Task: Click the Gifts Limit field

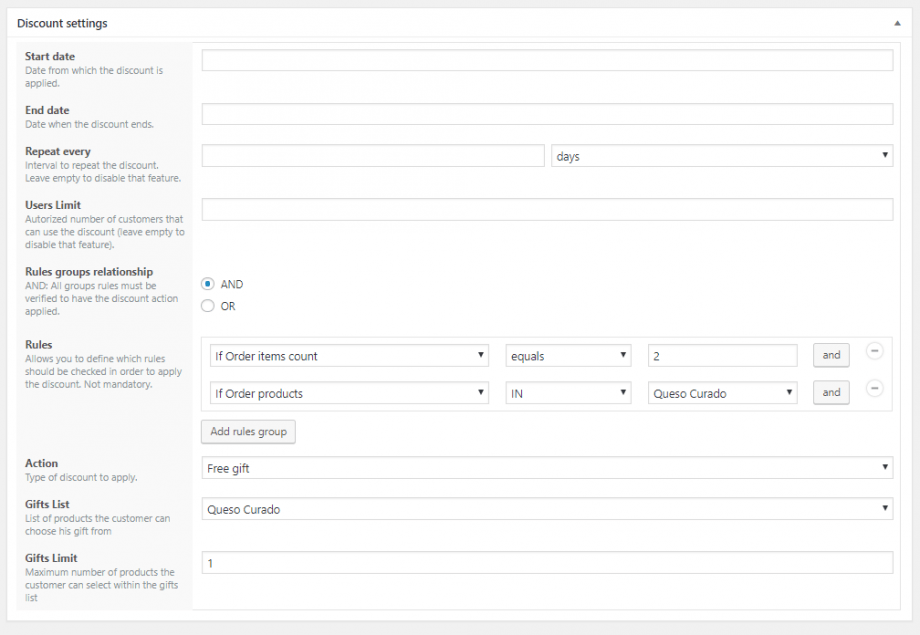Action: click(x=547, y=563)
